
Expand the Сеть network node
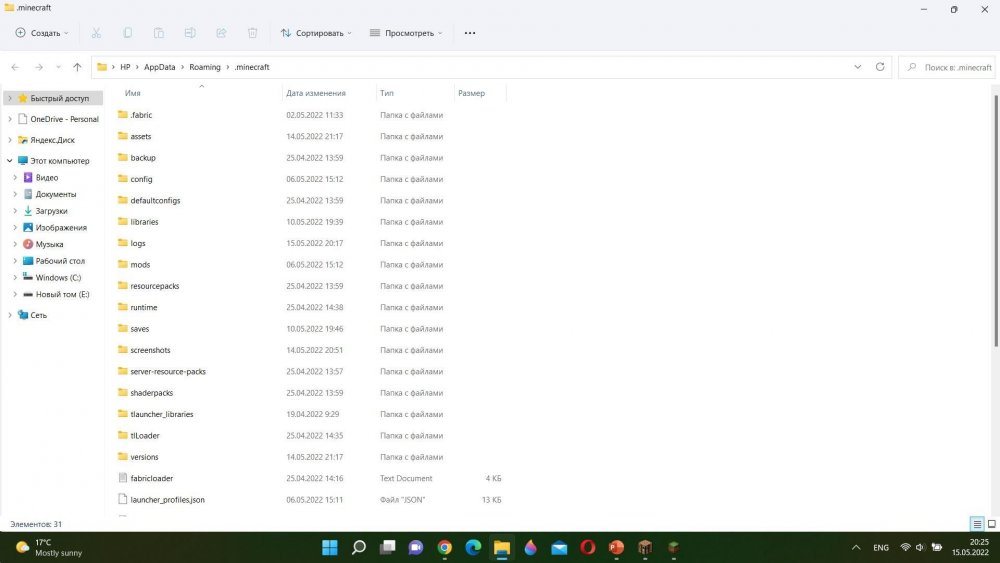click(10, 315)
